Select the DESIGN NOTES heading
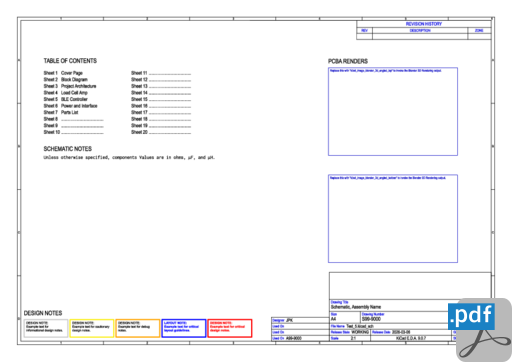 43,313
